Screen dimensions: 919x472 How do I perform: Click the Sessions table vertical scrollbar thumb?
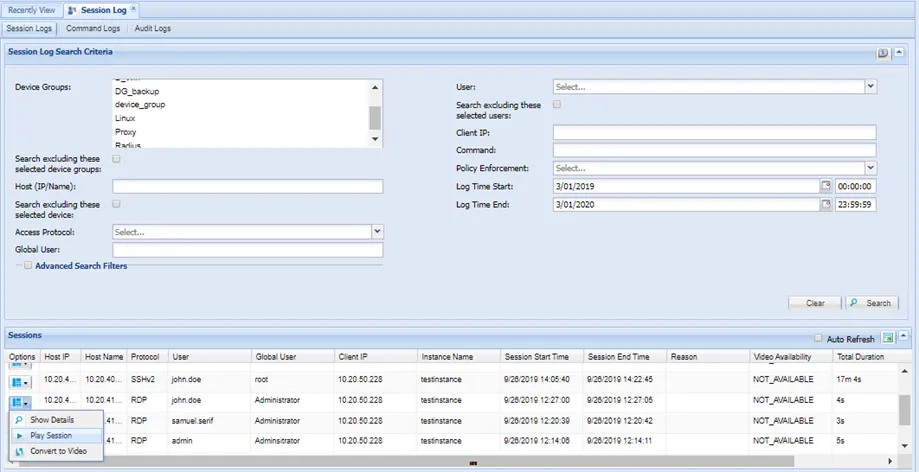(905, 409)
